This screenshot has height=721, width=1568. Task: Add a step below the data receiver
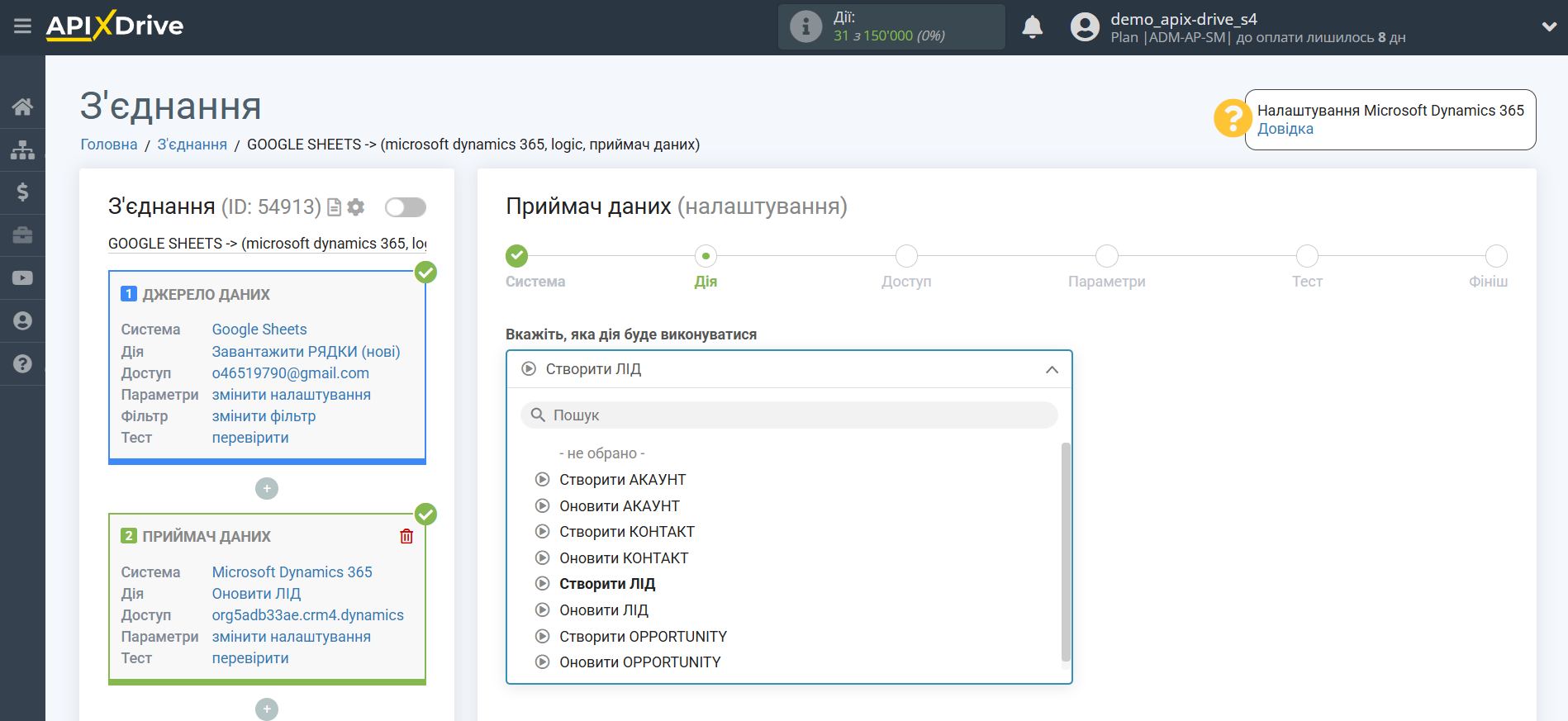click(267, 709)
